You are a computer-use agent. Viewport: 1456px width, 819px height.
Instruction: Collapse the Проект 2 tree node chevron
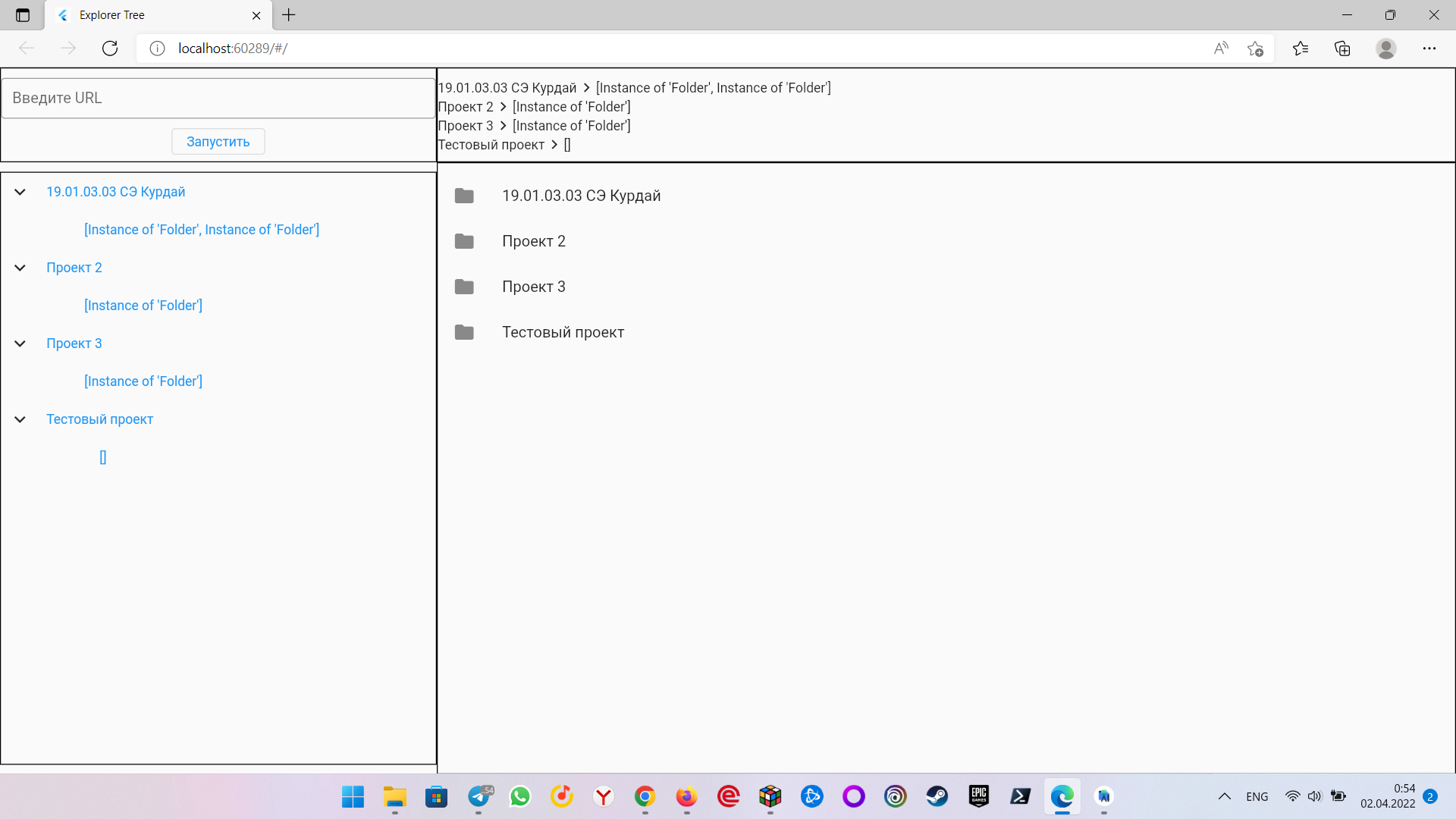tap(20, 268)
